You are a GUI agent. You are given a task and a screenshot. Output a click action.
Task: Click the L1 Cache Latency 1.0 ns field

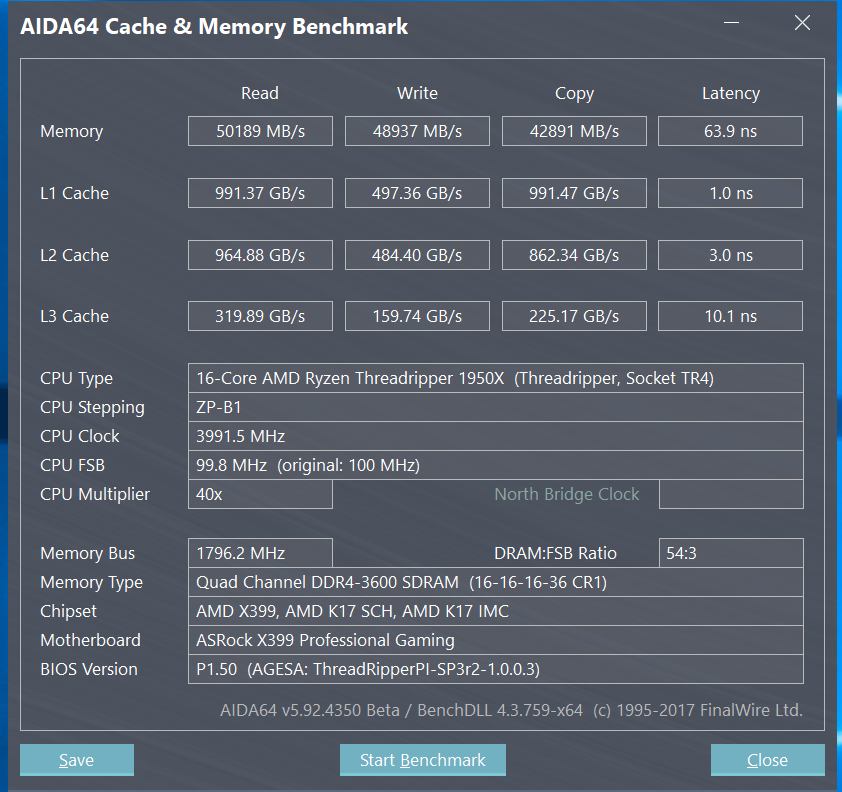[x=730, y=193]
